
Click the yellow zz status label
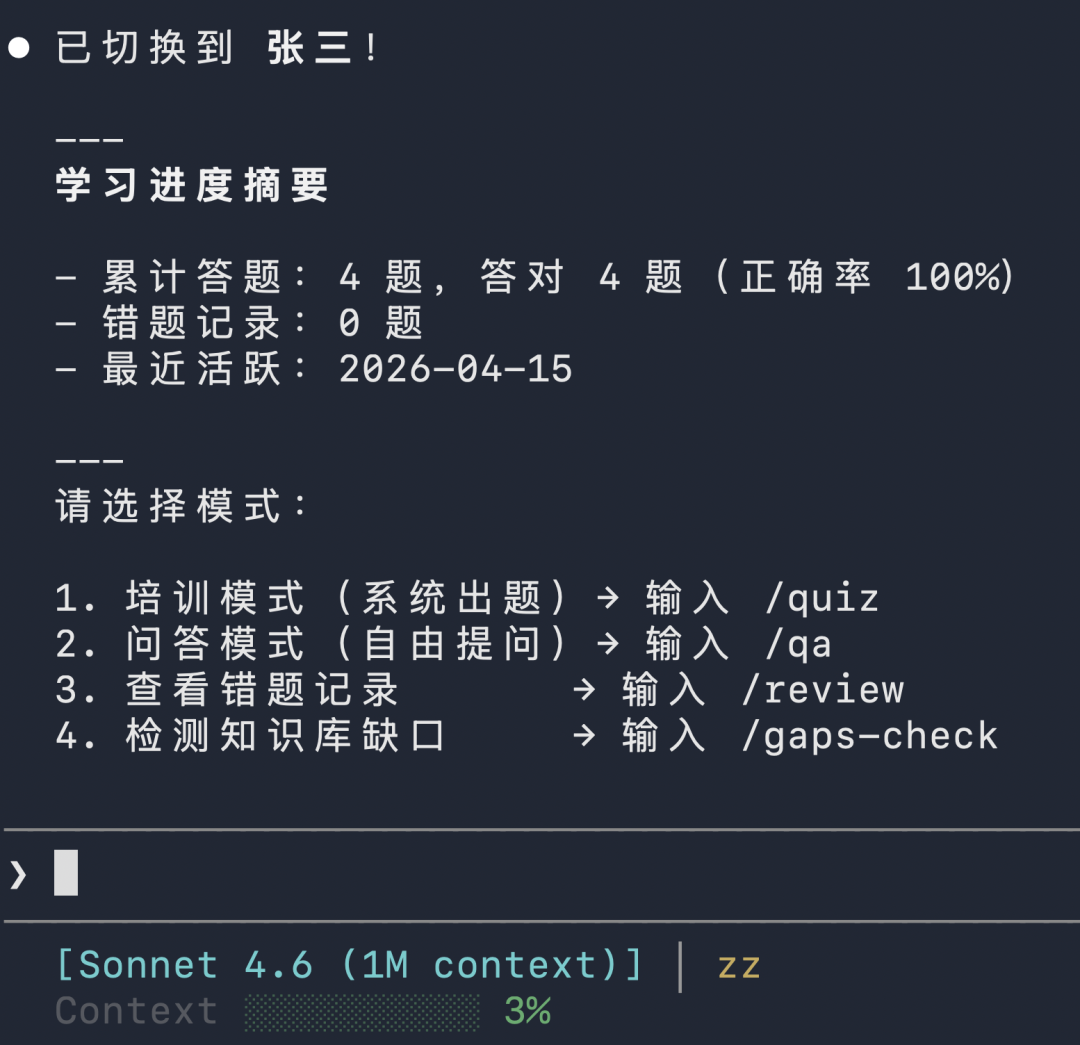(x=739, y=966)
